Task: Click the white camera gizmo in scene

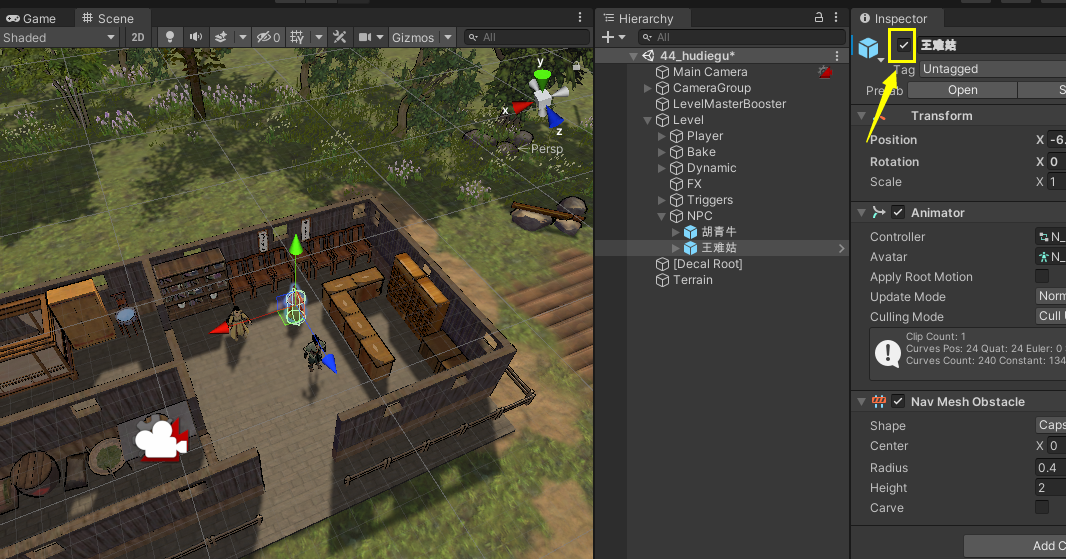Action: pos(162,440)
